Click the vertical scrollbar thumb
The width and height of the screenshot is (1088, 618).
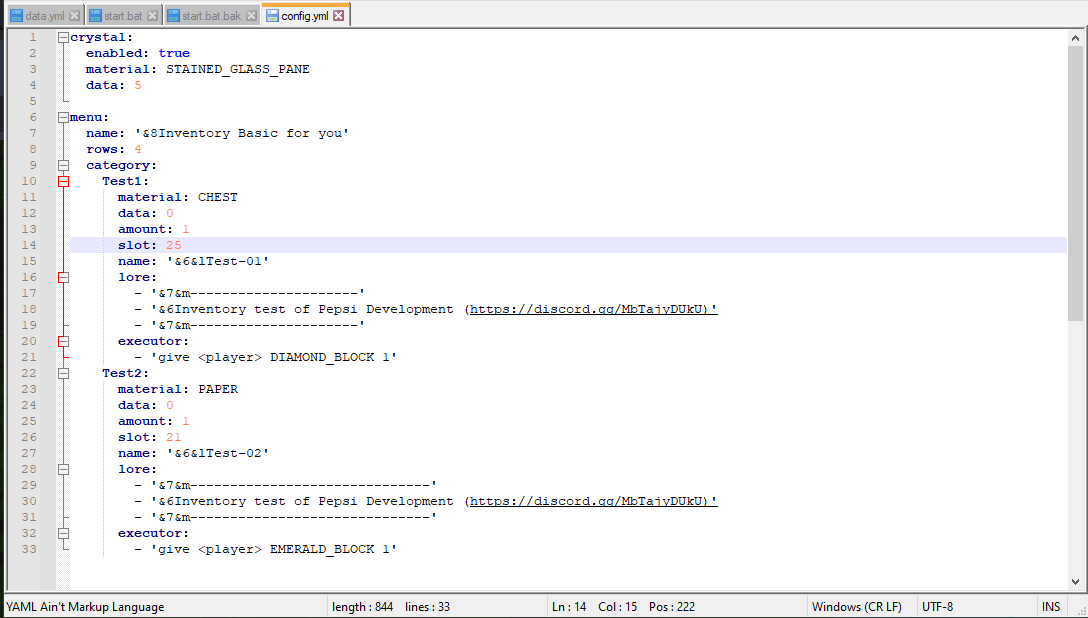click(x=1076, y=183)
